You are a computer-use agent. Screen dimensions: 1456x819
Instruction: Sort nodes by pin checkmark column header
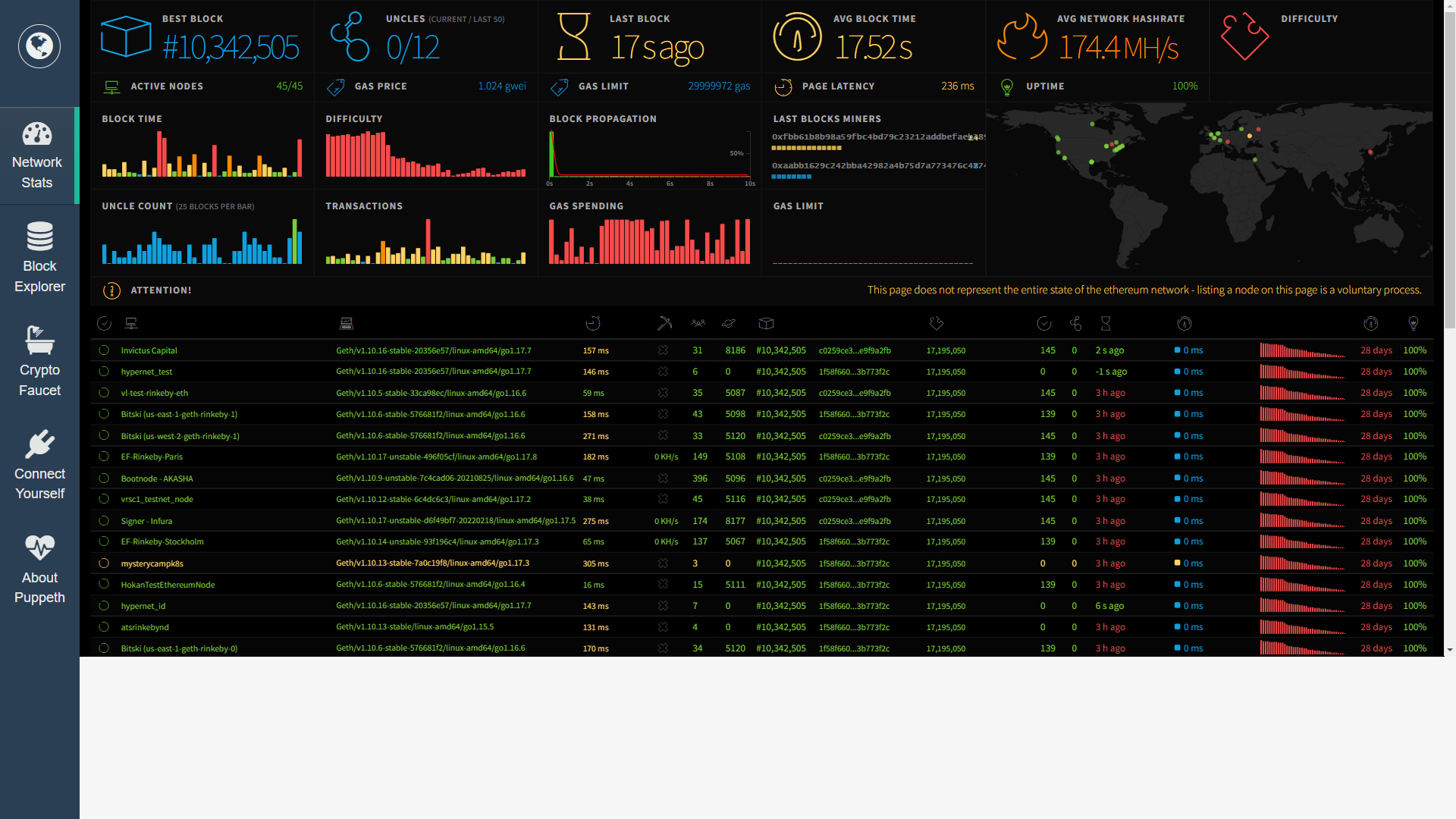click(x=104, y=324)
